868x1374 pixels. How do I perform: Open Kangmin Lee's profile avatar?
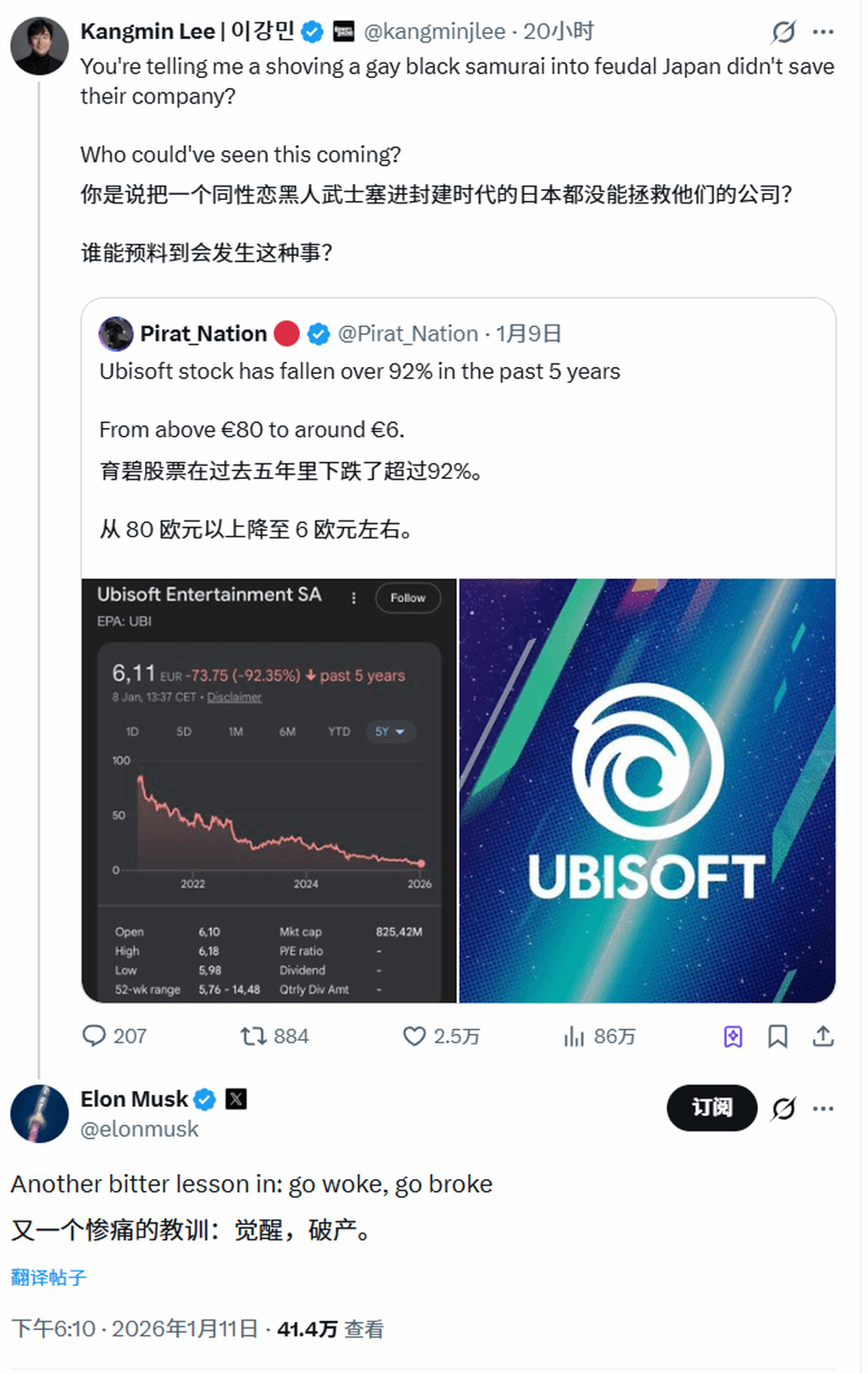pos(39,46)
